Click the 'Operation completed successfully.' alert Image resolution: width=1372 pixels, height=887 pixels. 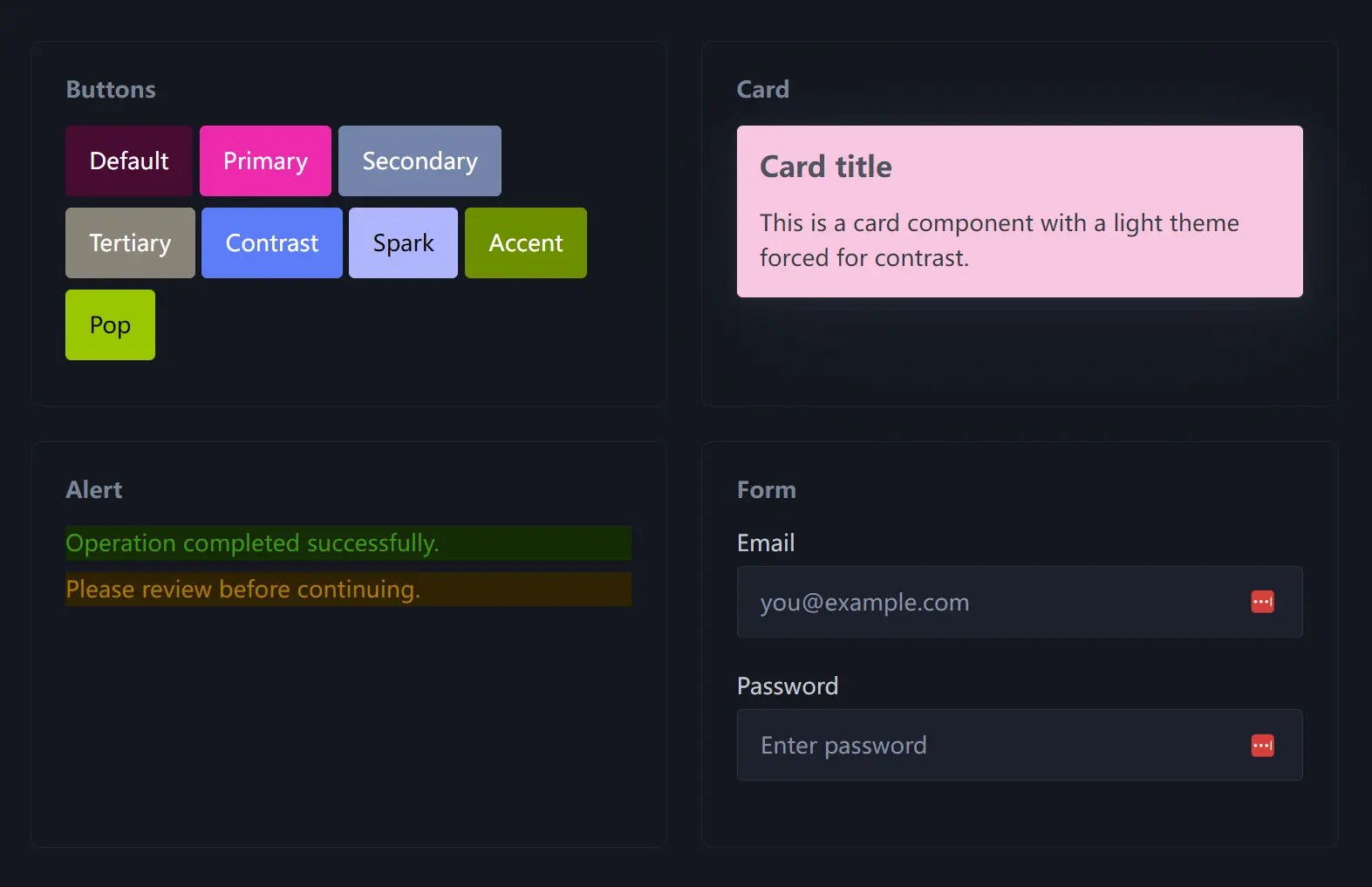(348, 542)
